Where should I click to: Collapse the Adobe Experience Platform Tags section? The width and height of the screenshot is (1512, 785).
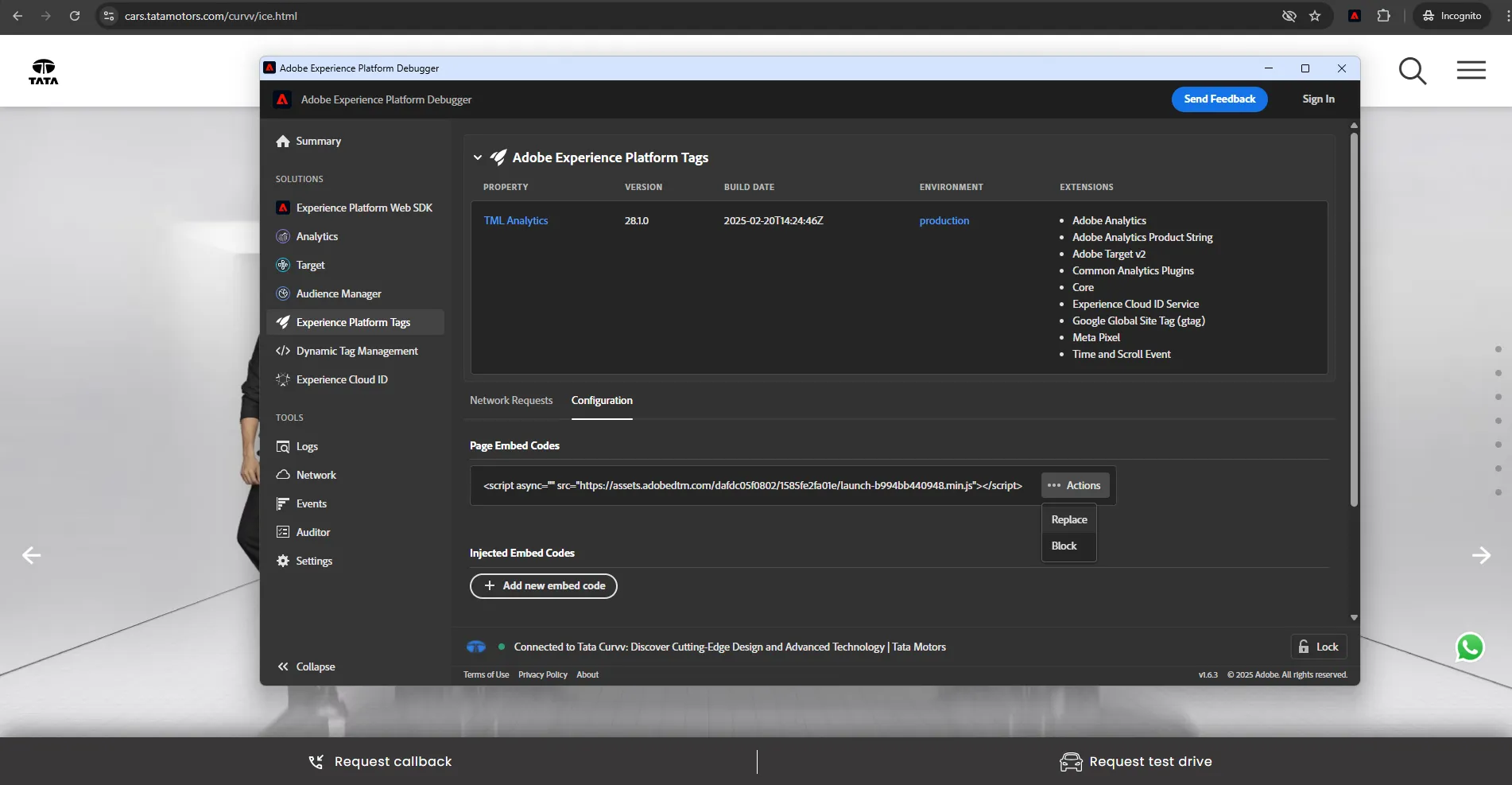[478, 157]
